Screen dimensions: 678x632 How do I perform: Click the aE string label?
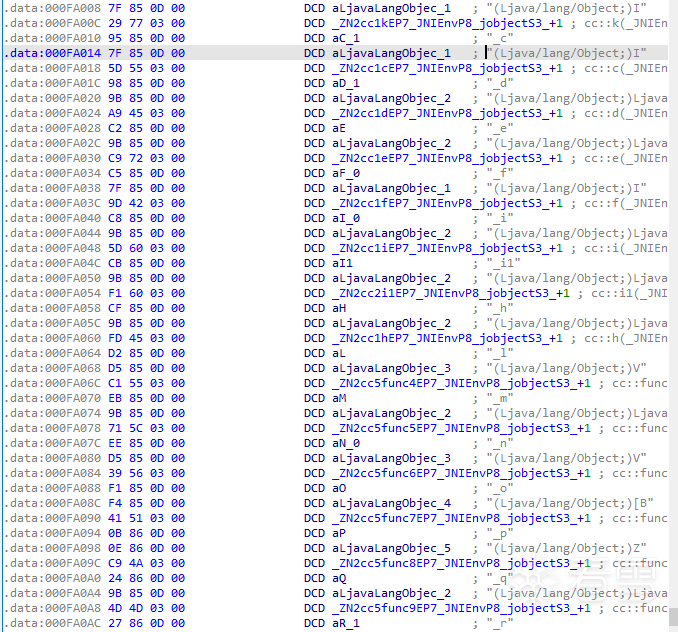pyautogui.click(x=339, y=128)
